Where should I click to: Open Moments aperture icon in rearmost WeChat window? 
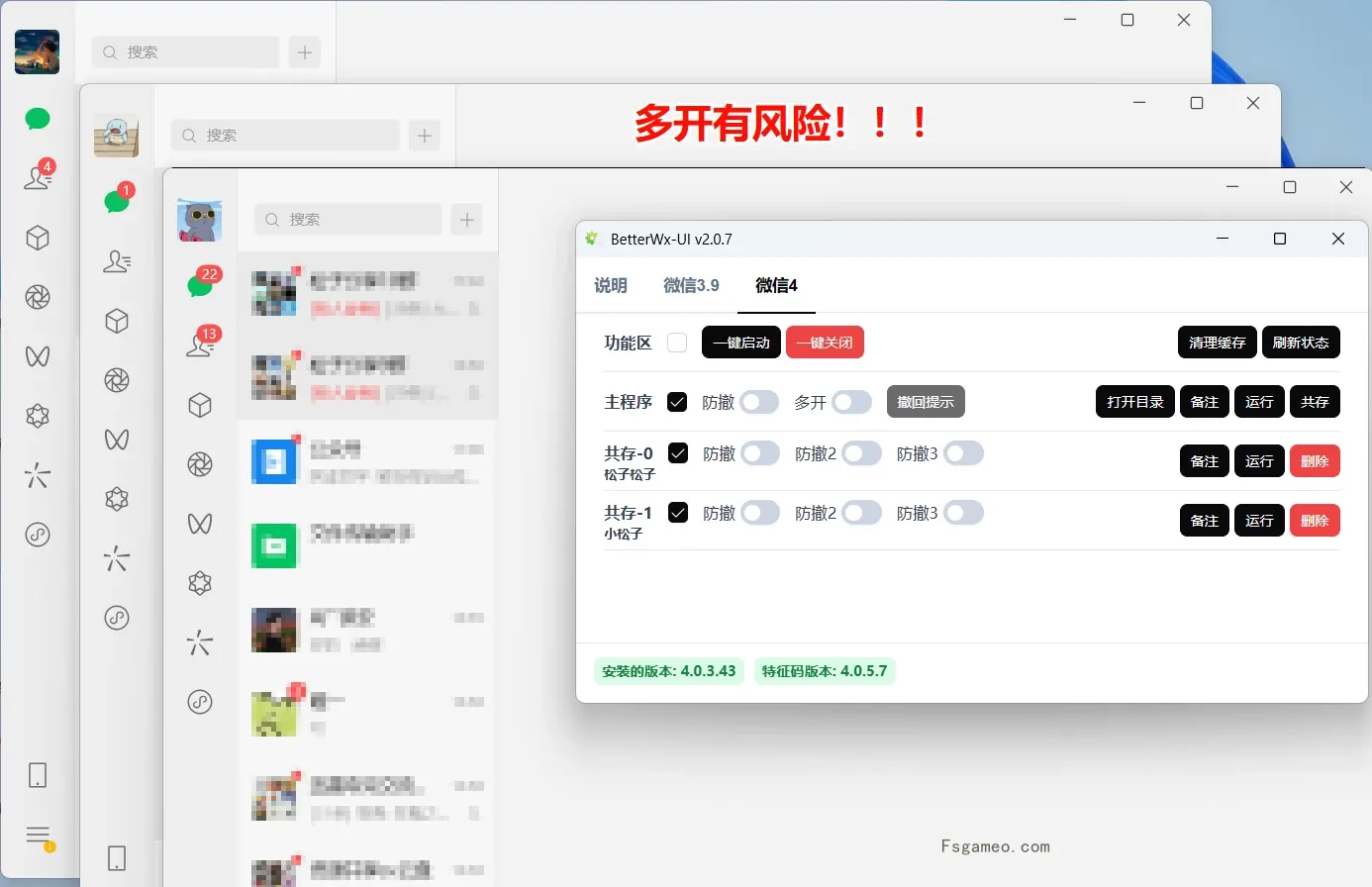[38, 297]
